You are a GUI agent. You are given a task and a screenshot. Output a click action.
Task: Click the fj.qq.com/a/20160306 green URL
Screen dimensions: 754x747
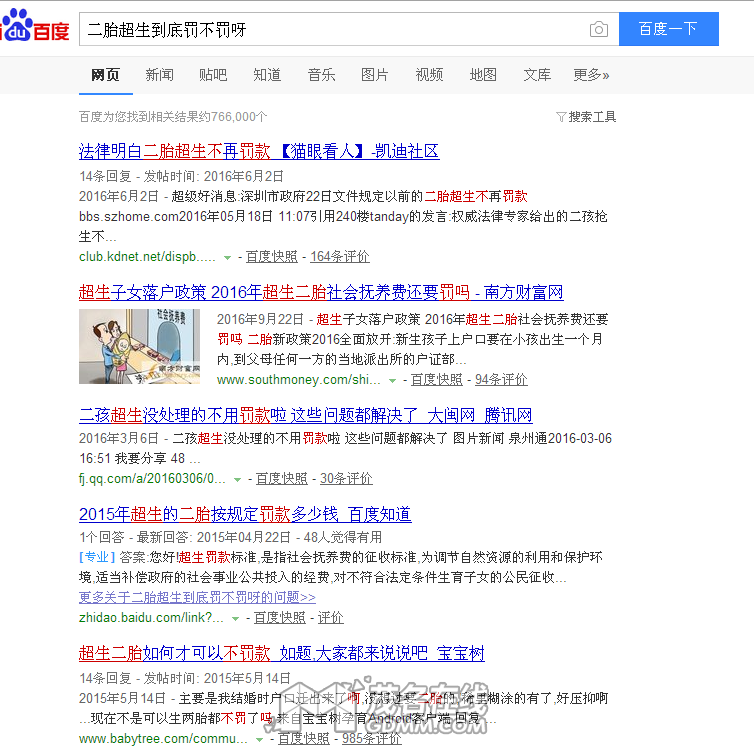coord(152,479)
